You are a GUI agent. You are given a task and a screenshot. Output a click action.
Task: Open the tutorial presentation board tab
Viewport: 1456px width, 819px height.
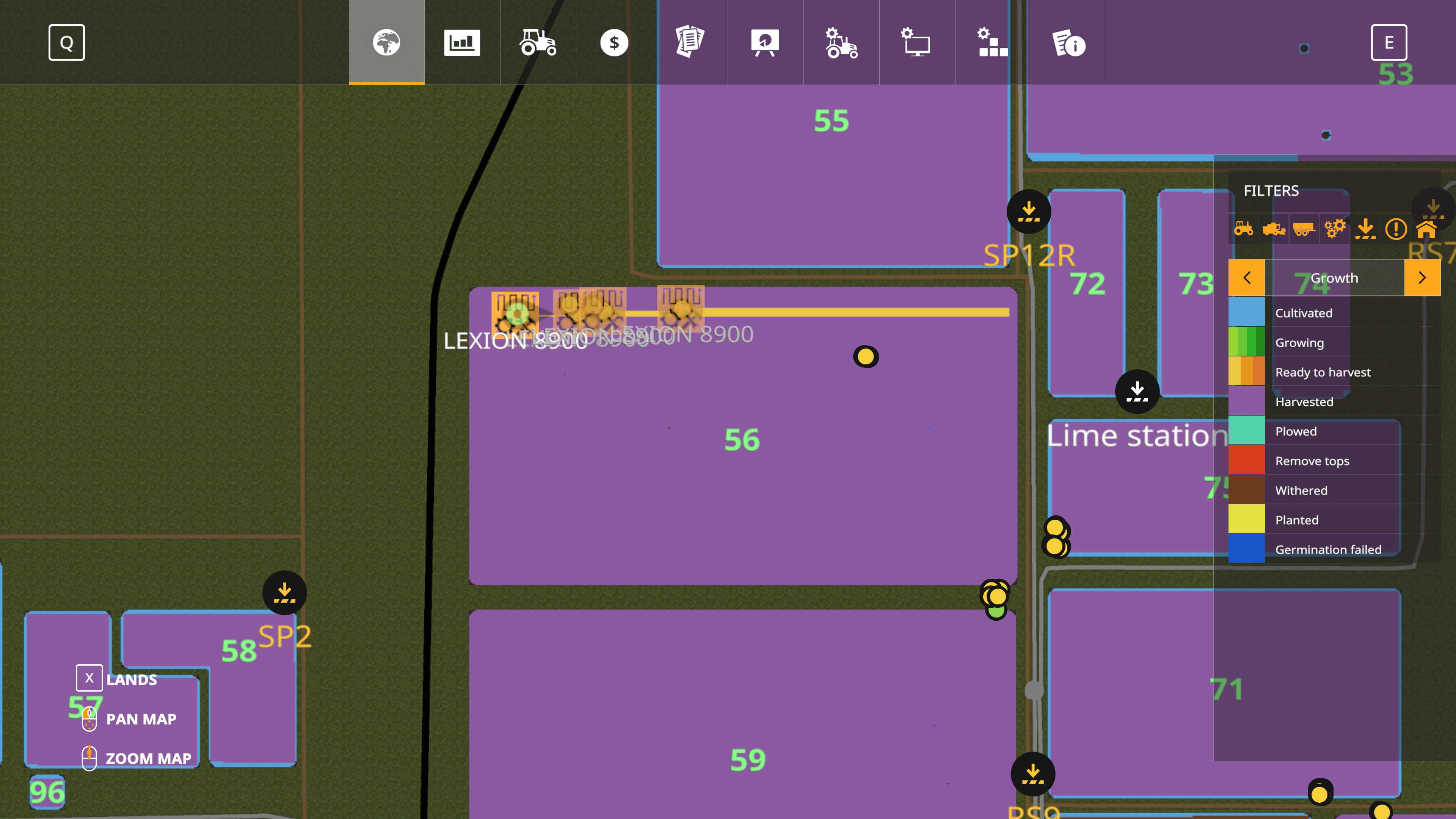tap(765, 42)
